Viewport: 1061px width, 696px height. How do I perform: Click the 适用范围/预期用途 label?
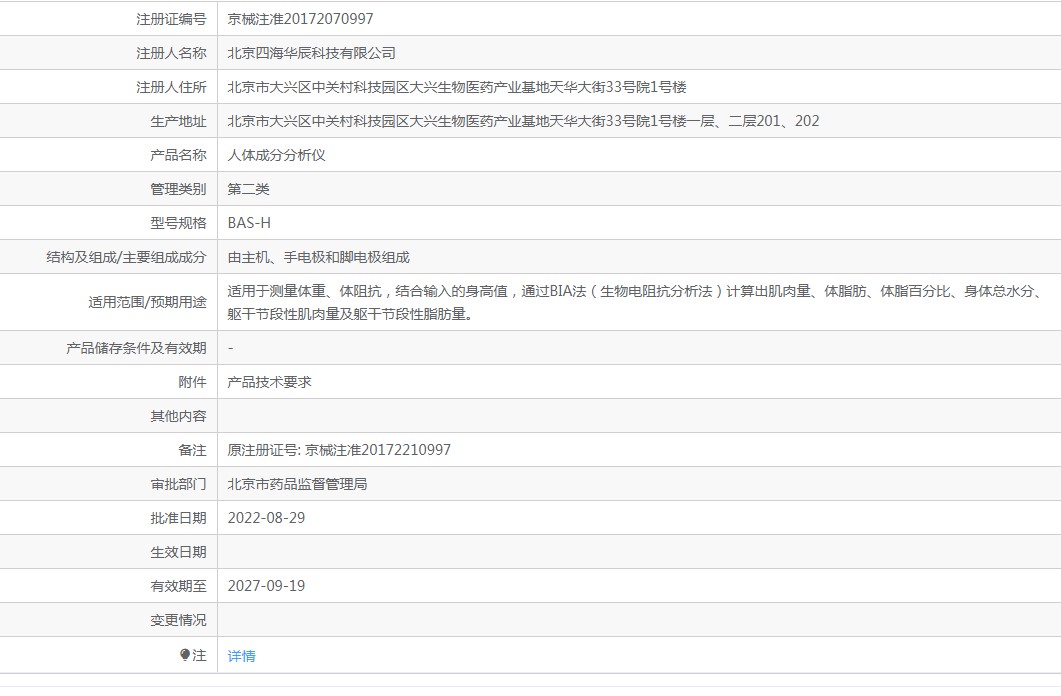(147, 302)
